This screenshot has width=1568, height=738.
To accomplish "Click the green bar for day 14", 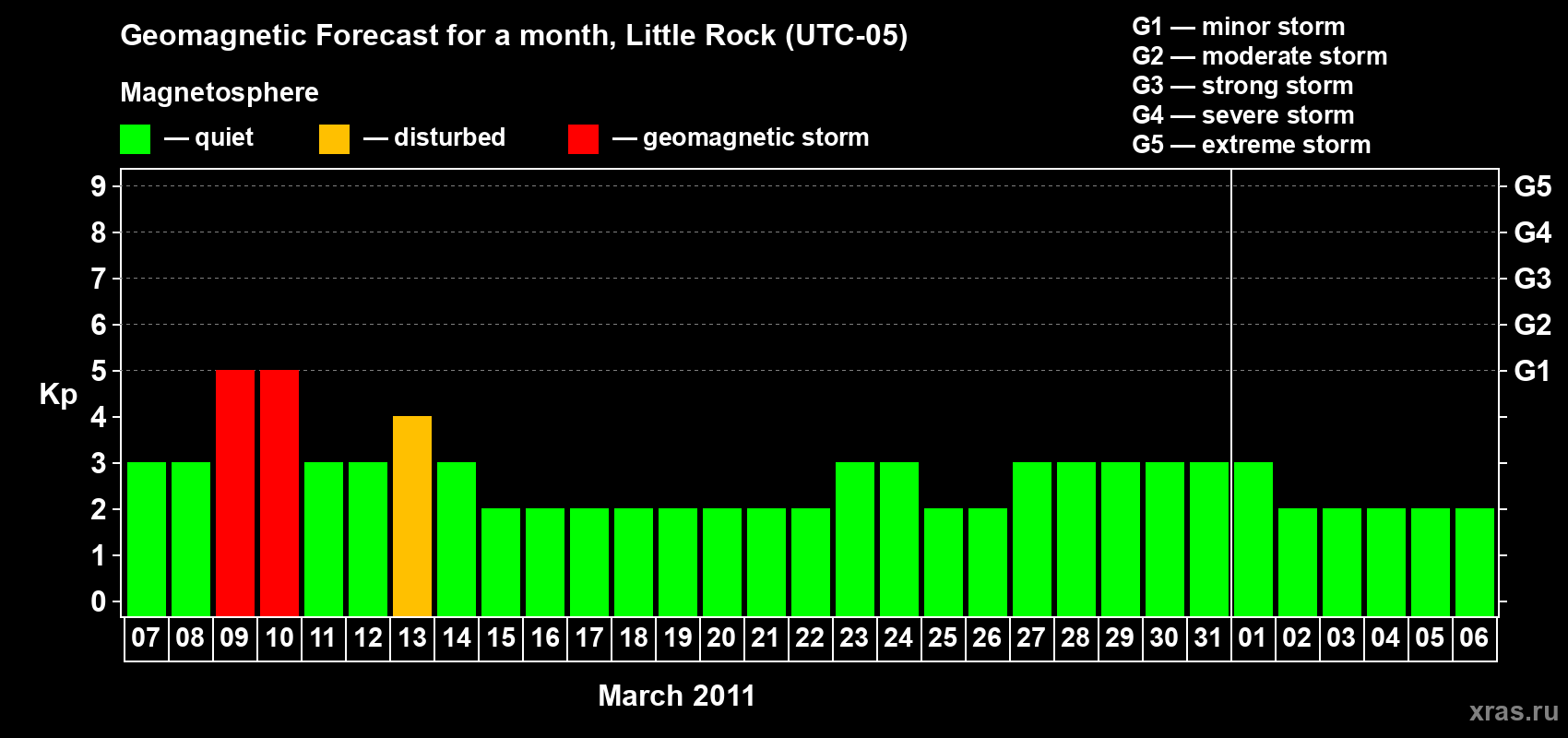I will coord(457,540).
